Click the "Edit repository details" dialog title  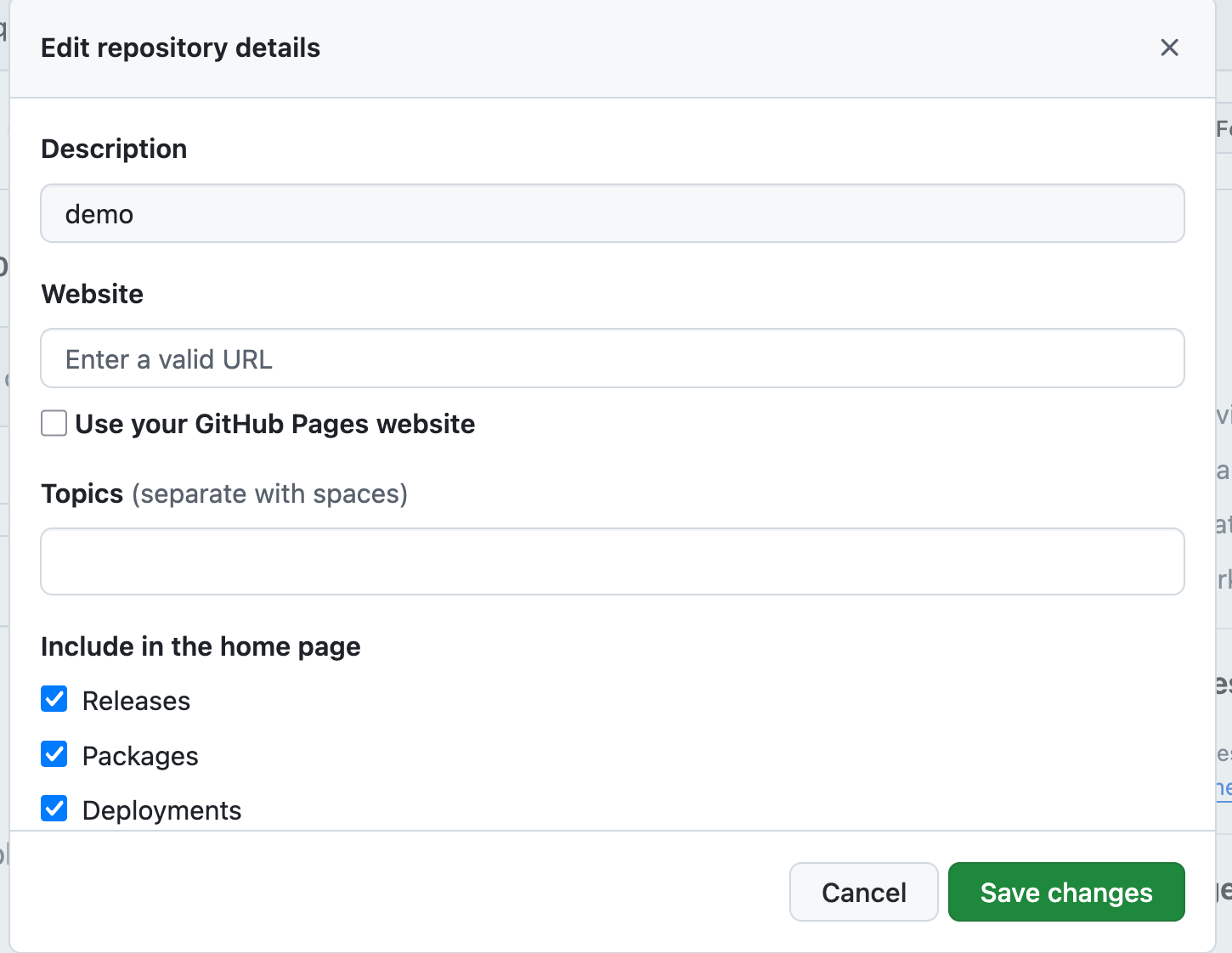(180, 48)
